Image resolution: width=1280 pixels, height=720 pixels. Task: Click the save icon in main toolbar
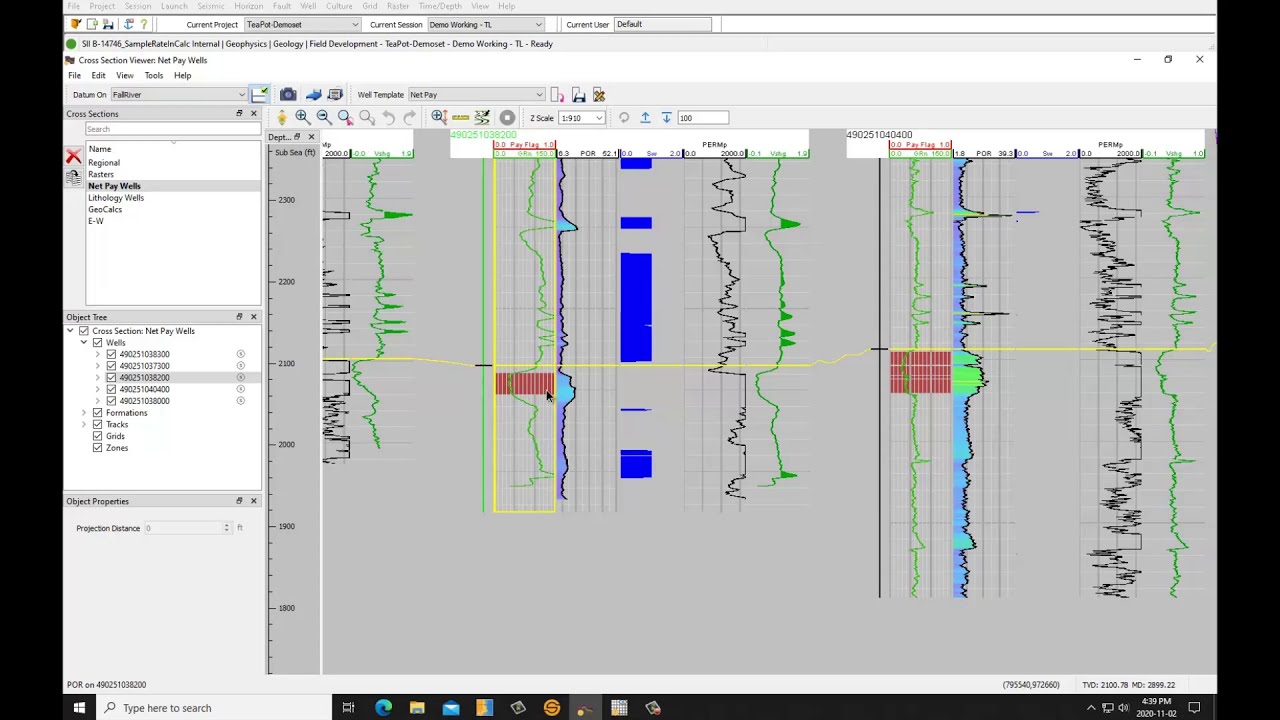click(x=108, y=24)
